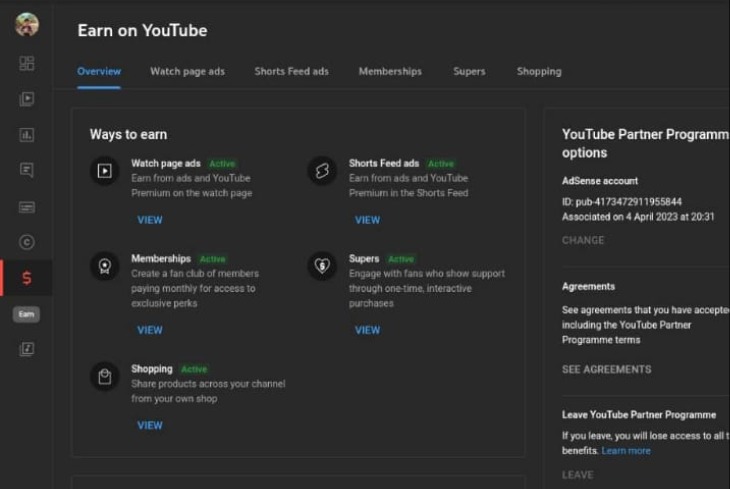The image size is (730, 489).
Task: Click the 'AdSense account' label
Action: click(600, 181)
